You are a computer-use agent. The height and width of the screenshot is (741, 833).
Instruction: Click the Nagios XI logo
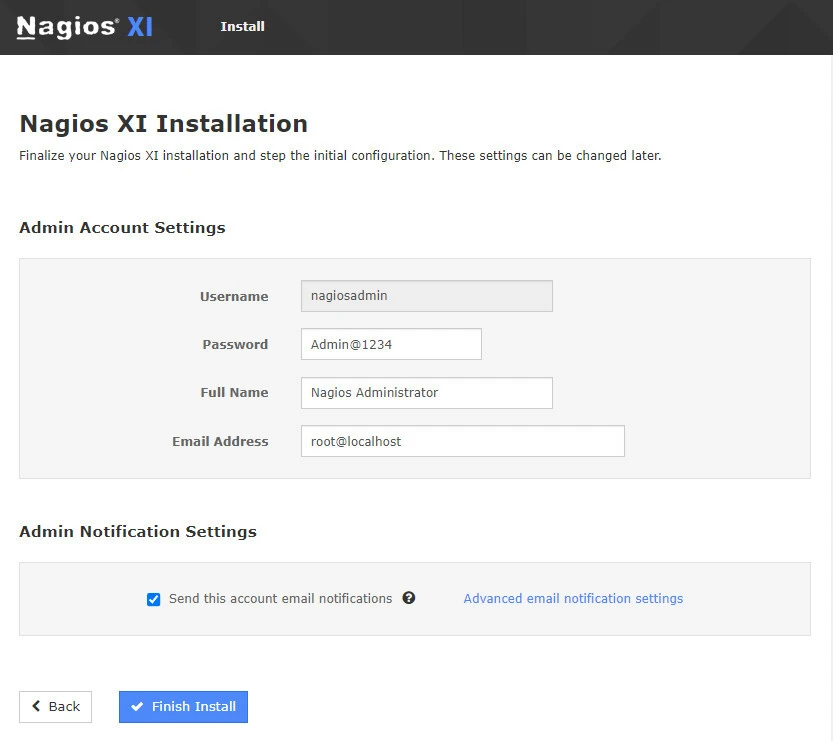85,27
